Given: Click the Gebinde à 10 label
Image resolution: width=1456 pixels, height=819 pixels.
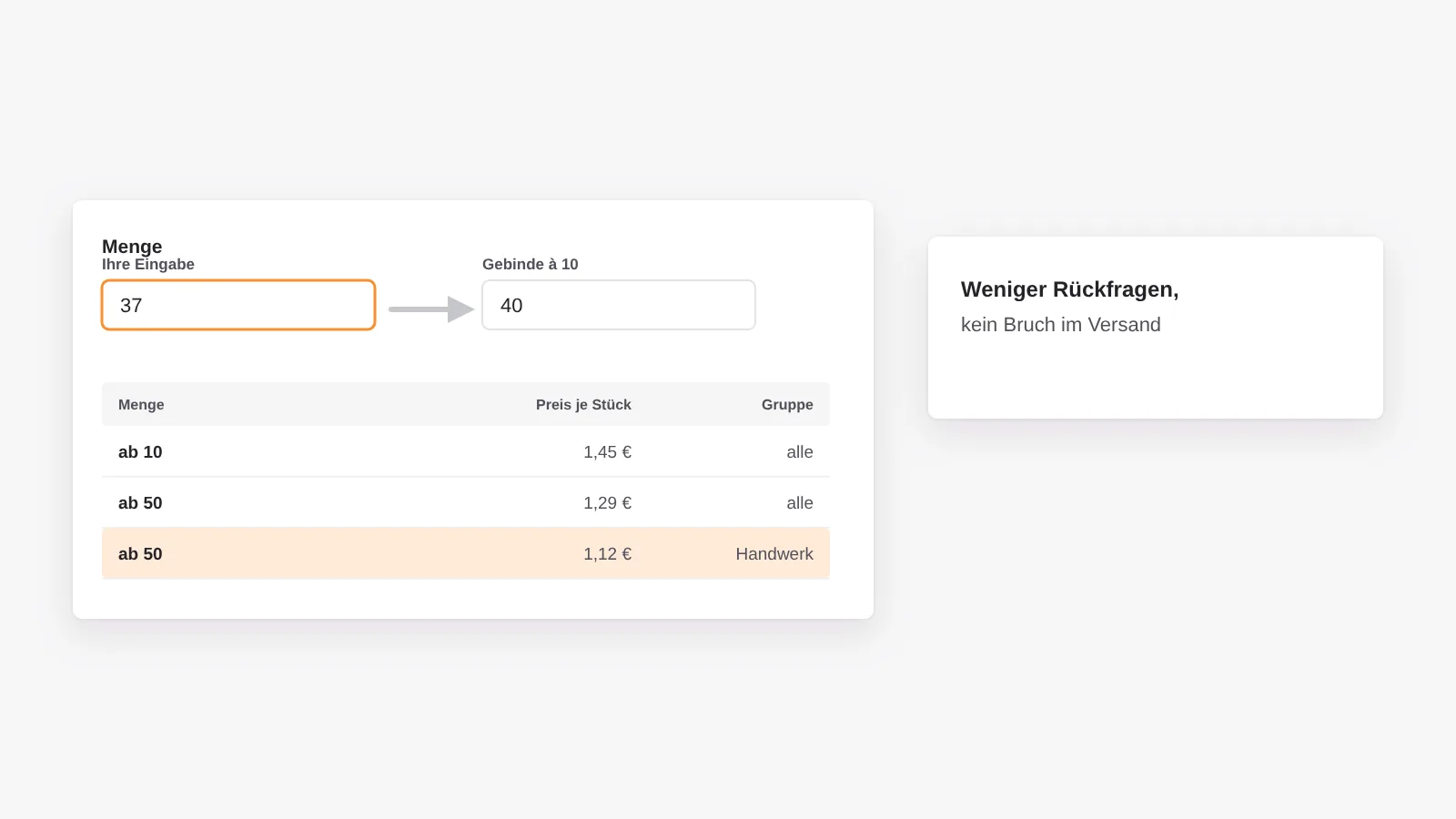Looking at the screenshot, I should coord(531,264).
